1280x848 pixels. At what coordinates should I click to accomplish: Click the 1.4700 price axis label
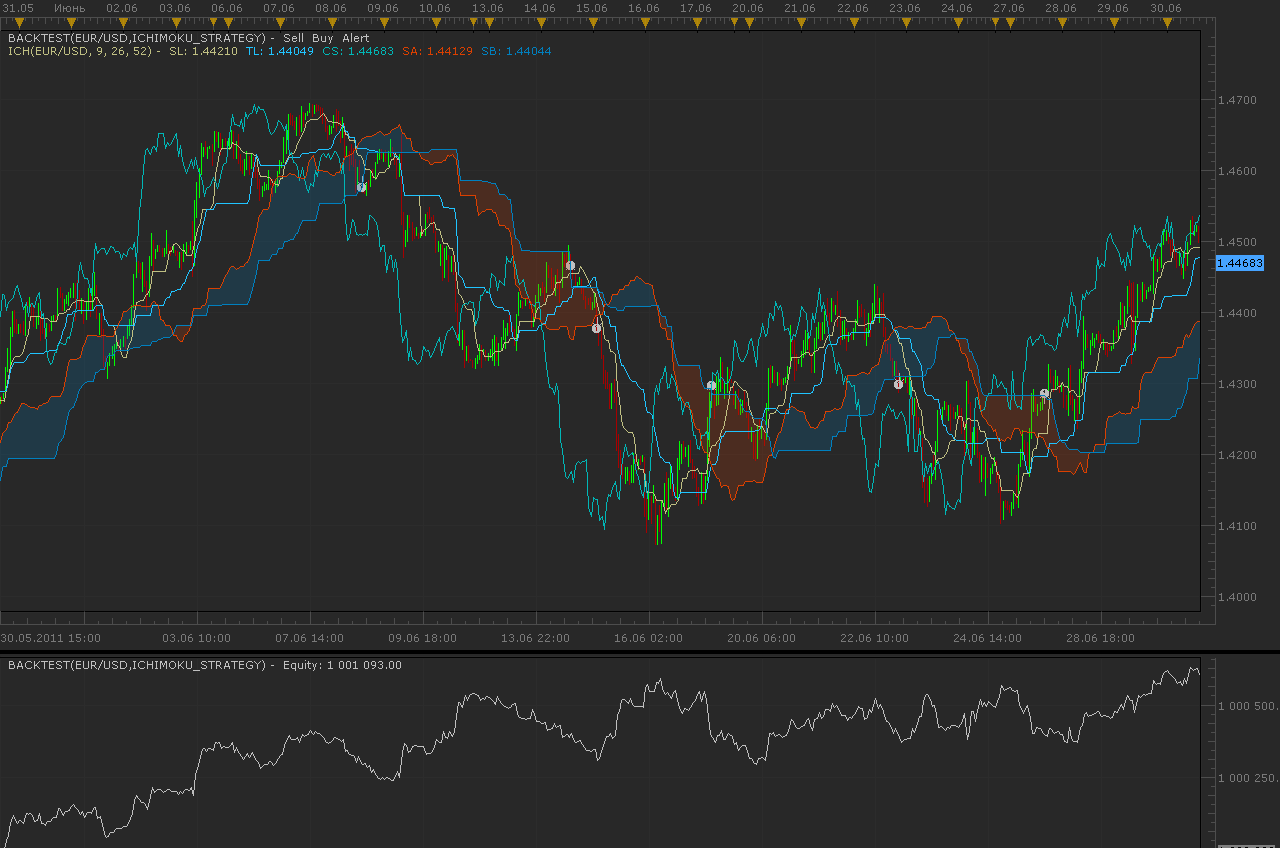point(1237,101)
